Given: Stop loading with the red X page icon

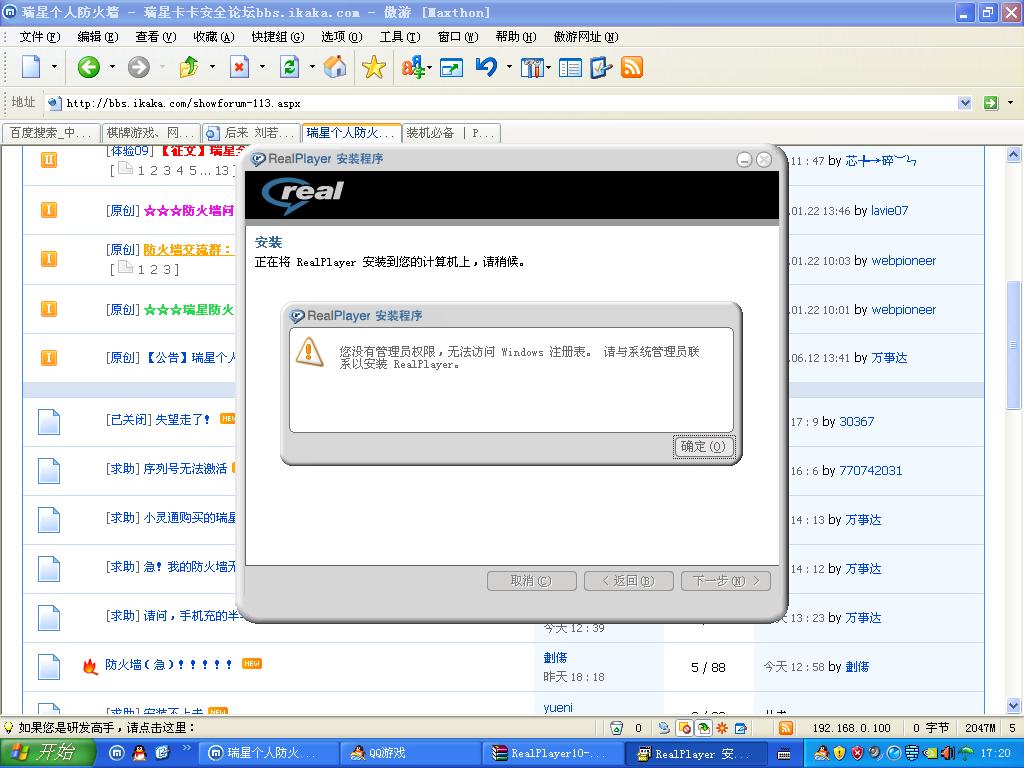Looking at the screenshot, I should tap(240, 67).
